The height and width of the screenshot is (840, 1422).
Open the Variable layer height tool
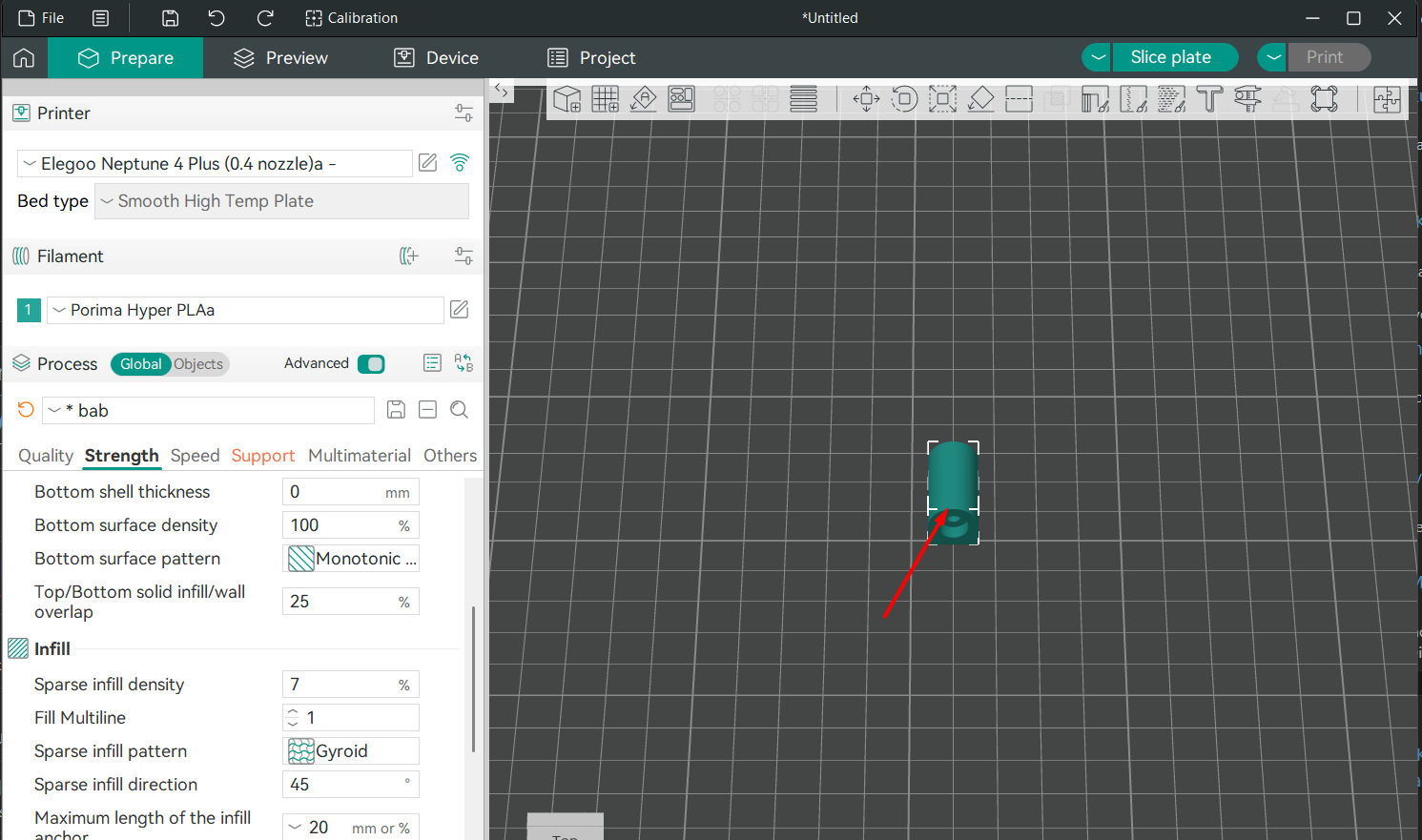tap(804, 99)
